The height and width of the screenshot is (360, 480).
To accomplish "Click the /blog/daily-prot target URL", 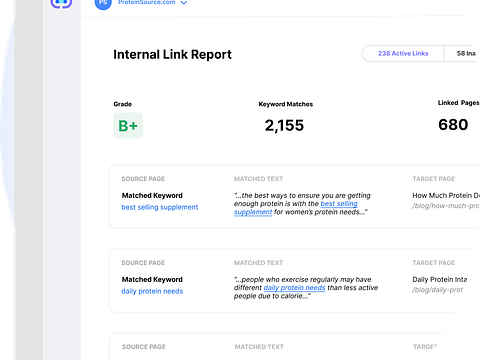I will pyautogui.click(x=438, y=290).
